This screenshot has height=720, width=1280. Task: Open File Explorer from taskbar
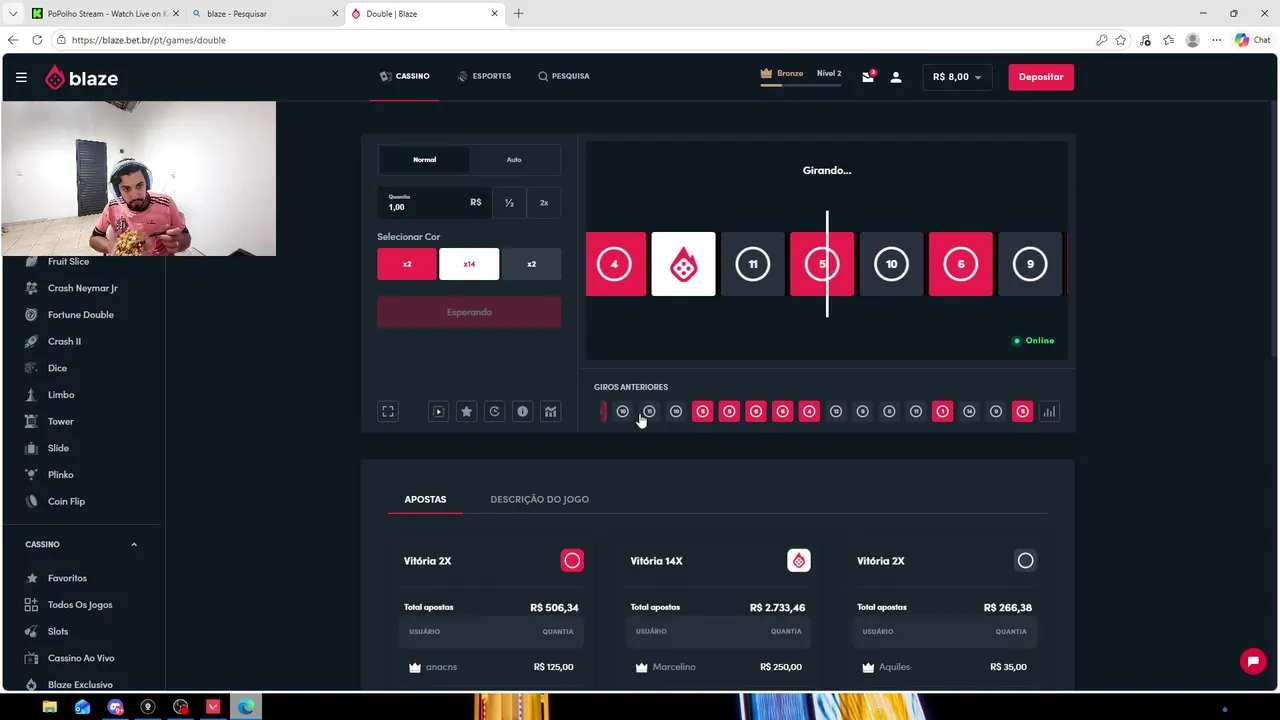click(x=49, y=707)
